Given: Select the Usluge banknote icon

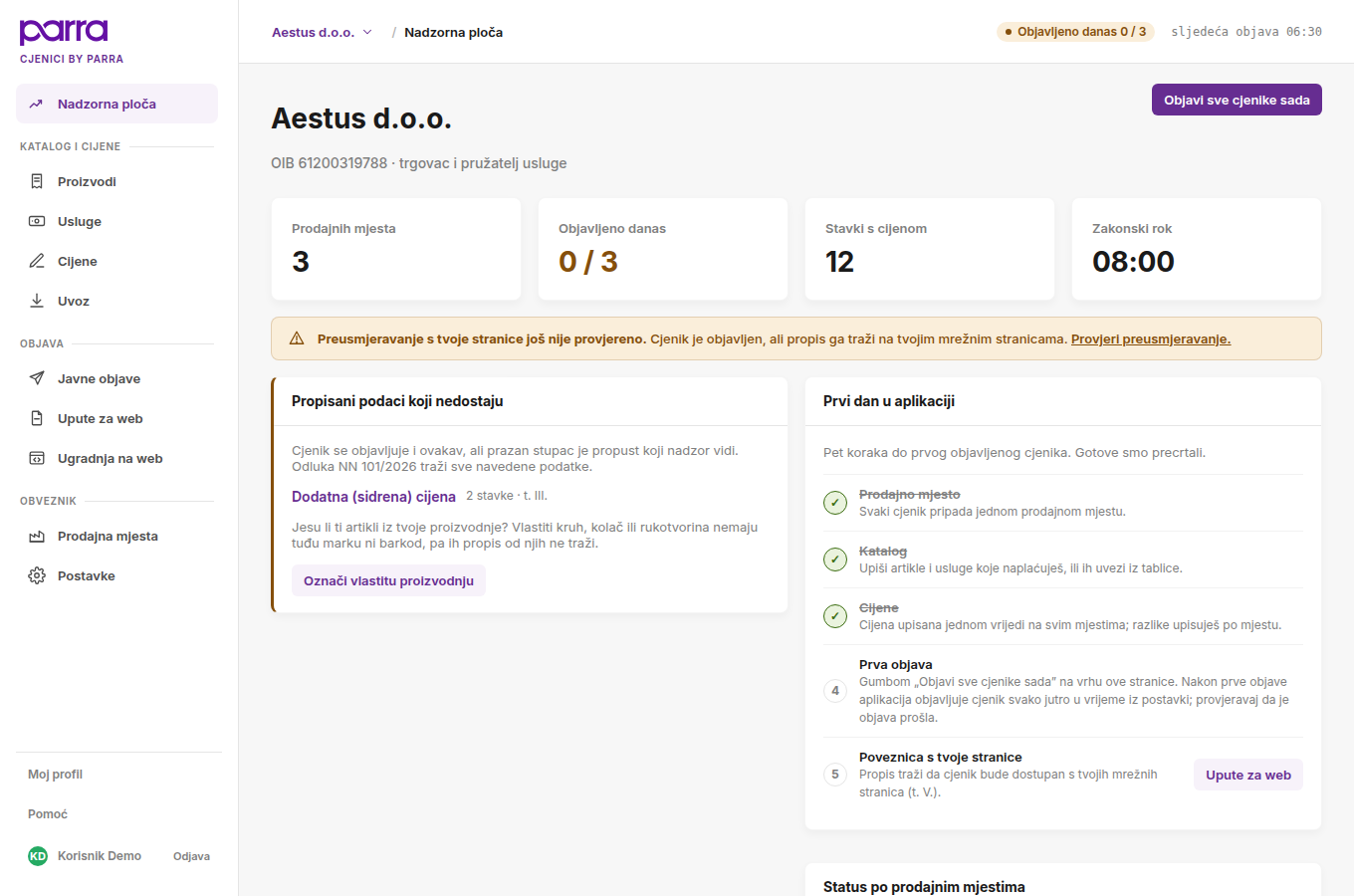Looking at the screenshot, I should pos(37,221).
